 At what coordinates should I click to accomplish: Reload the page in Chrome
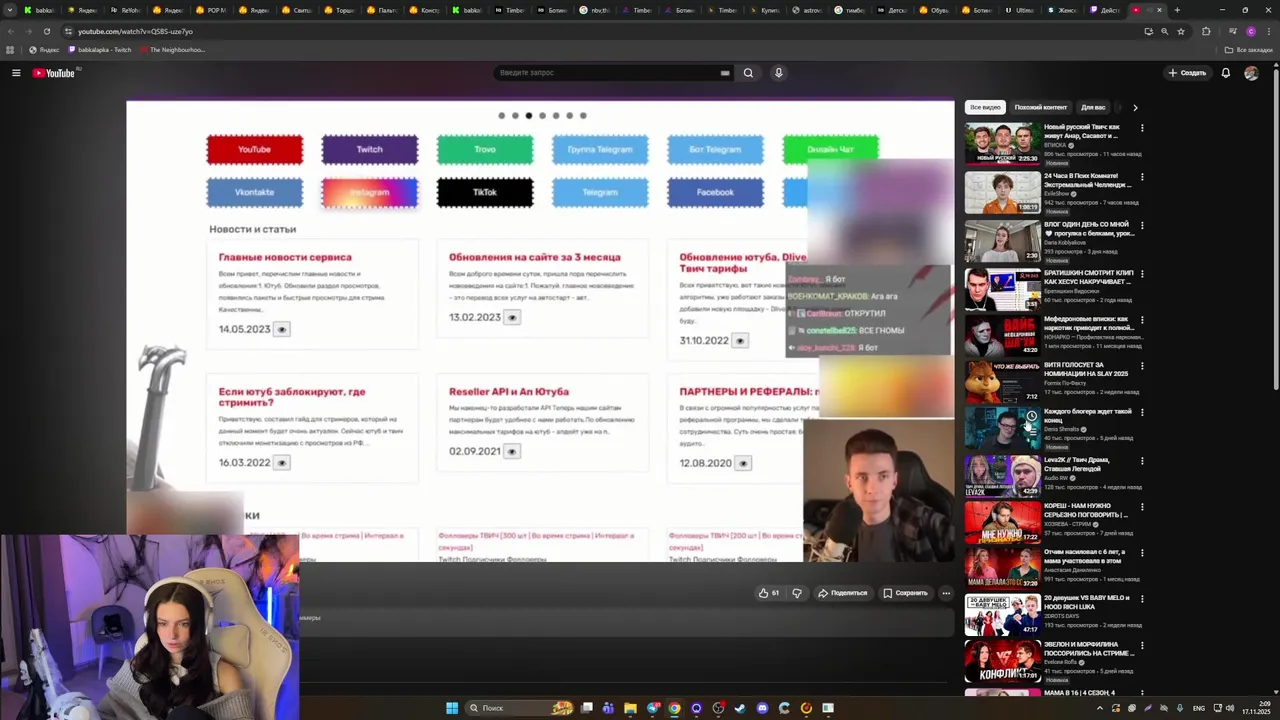[46, 31]
